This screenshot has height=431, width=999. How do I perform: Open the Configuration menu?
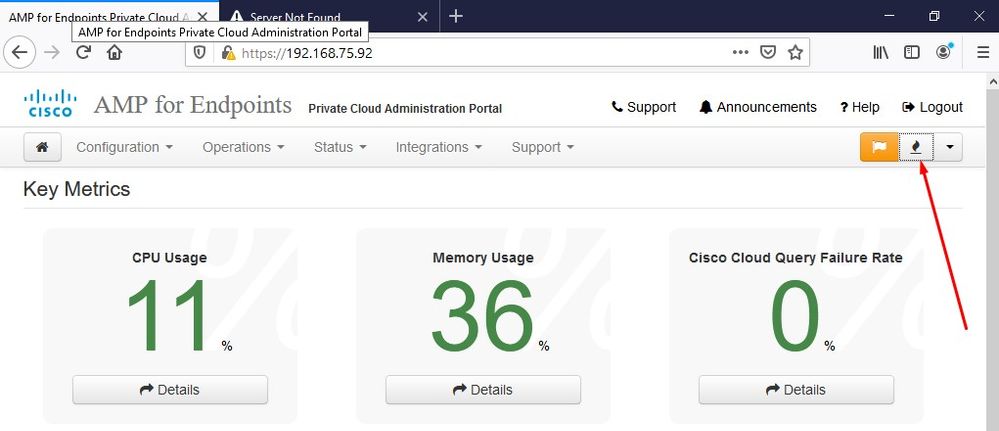click(124, 147)
